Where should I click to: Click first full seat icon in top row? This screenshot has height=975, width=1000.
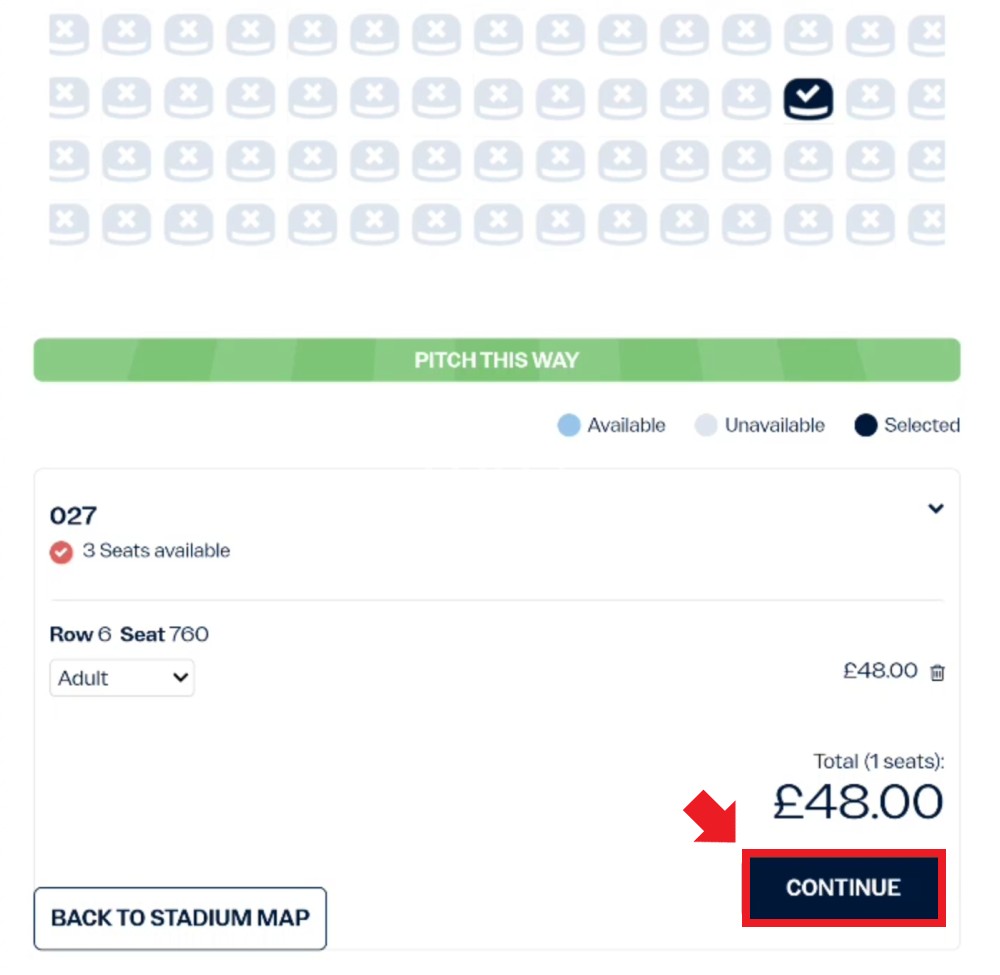point(126,34)
